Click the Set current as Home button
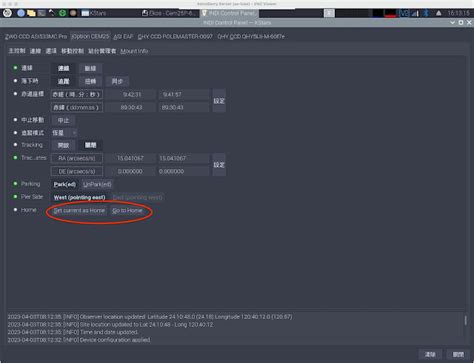 coord(79,211)
